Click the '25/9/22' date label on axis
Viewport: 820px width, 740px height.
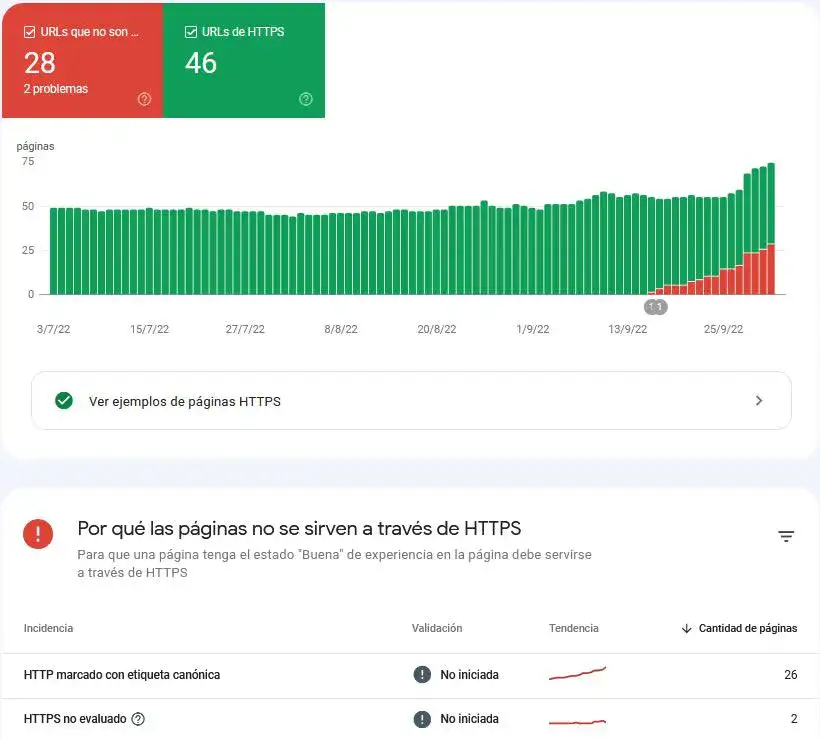723,329
